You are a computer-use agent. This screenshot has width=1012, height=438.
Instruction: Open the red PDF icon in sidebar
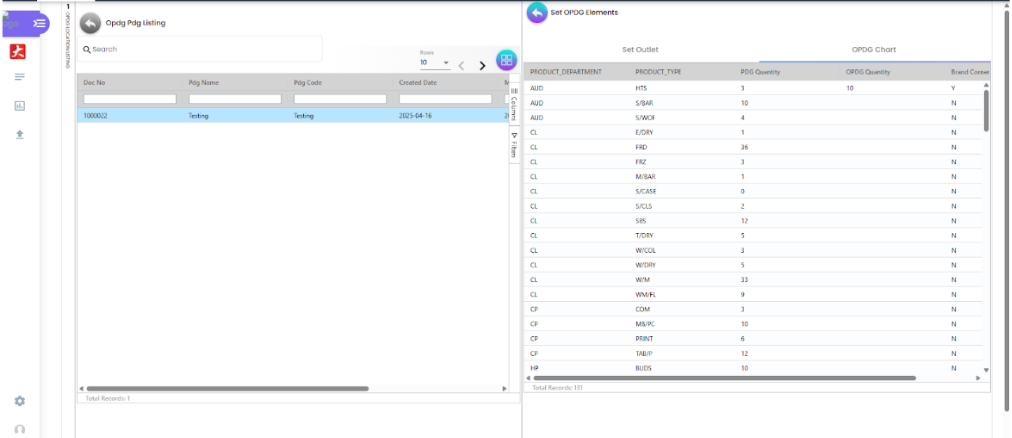pos(17,52)
